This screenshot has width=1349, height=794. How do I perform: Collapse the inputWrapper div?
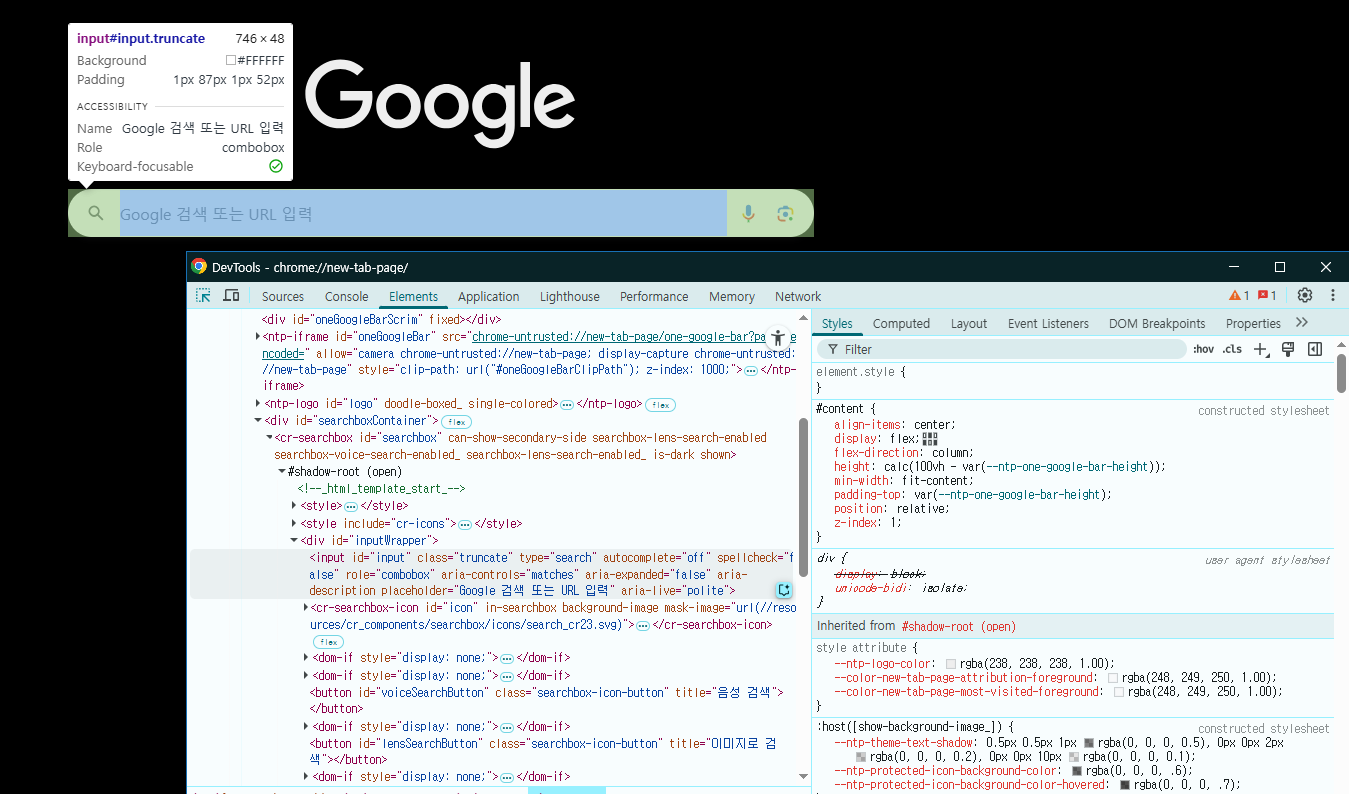pos(294,540)
